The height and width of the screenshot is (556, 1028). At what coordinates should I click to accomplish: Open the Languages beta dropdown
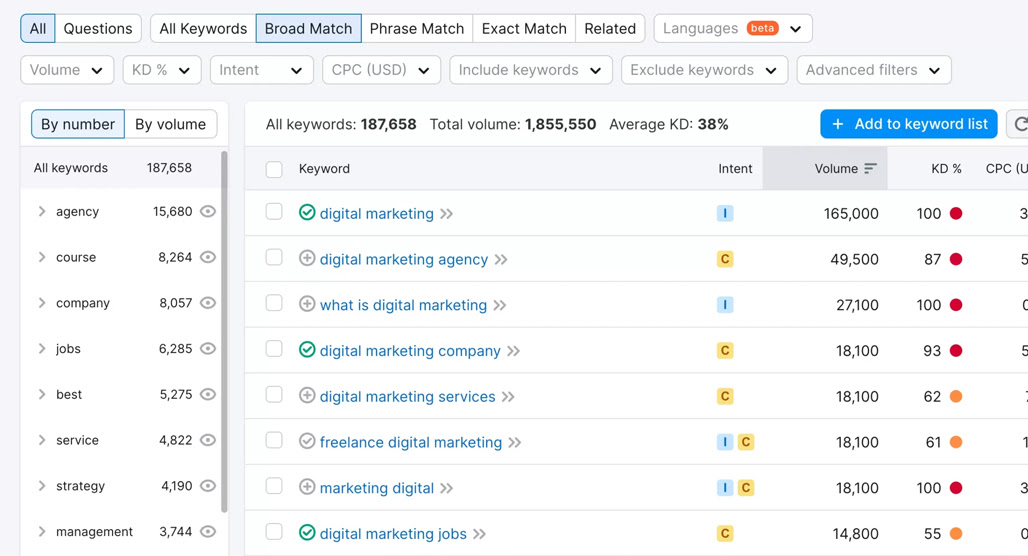[x=733, y=29]
